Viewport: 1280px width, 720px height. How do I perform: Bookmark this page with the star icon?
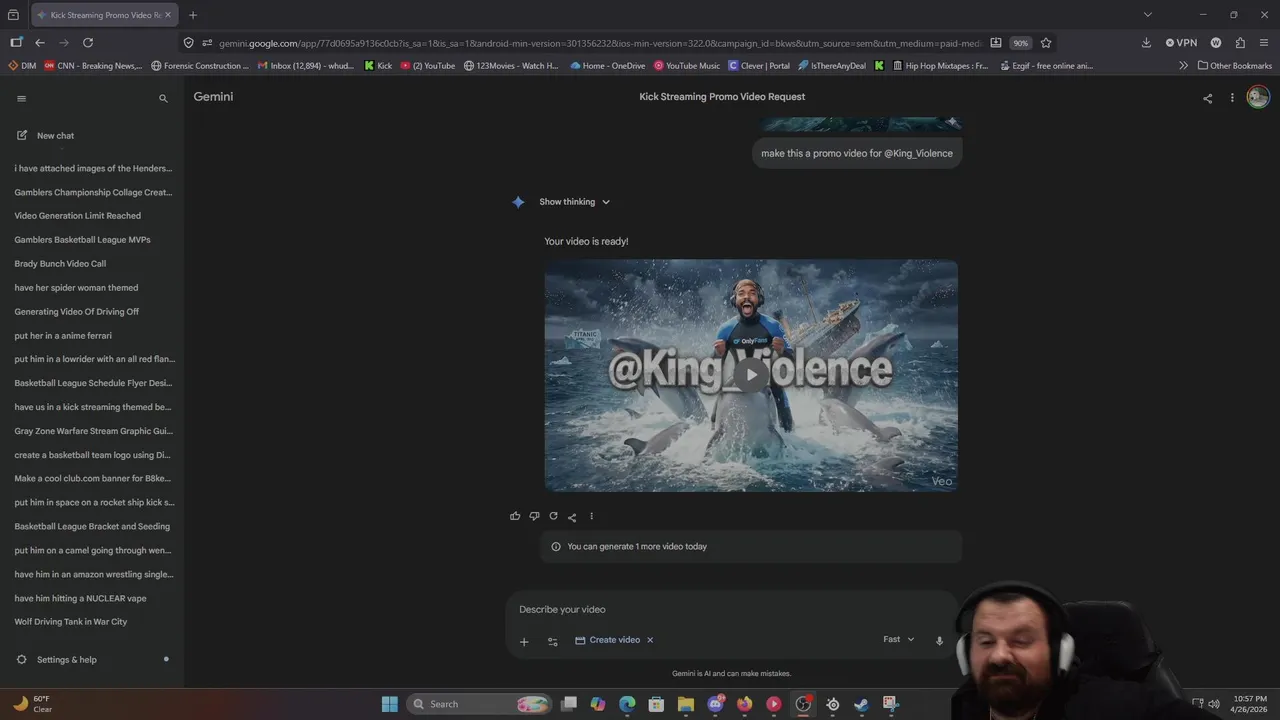tap(1046, 43)
